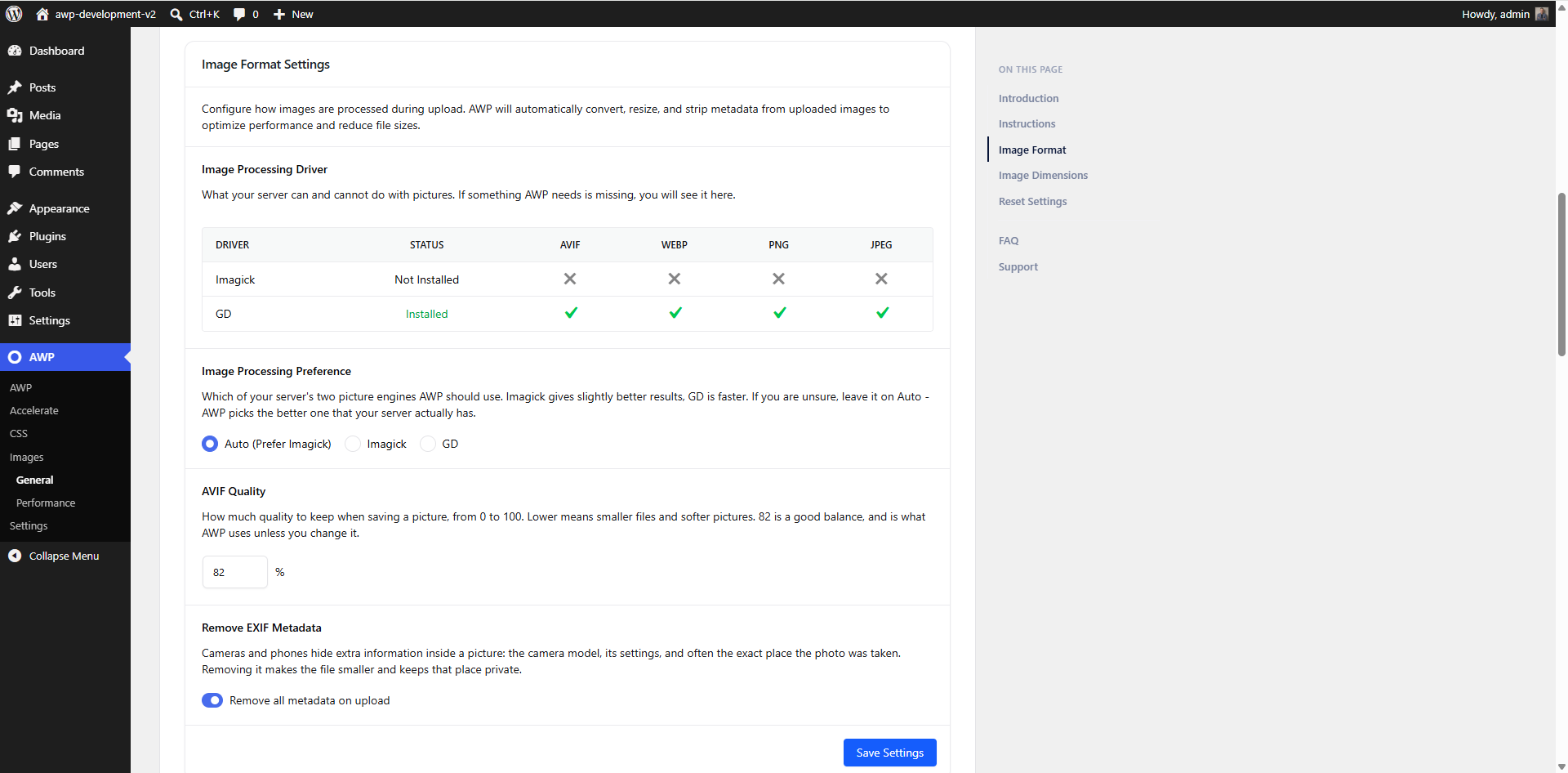The height and width of the screenshot is (773, 1568).
Task: Click the GD JPEG checkmark icon
Action: (x=883, y=313)
